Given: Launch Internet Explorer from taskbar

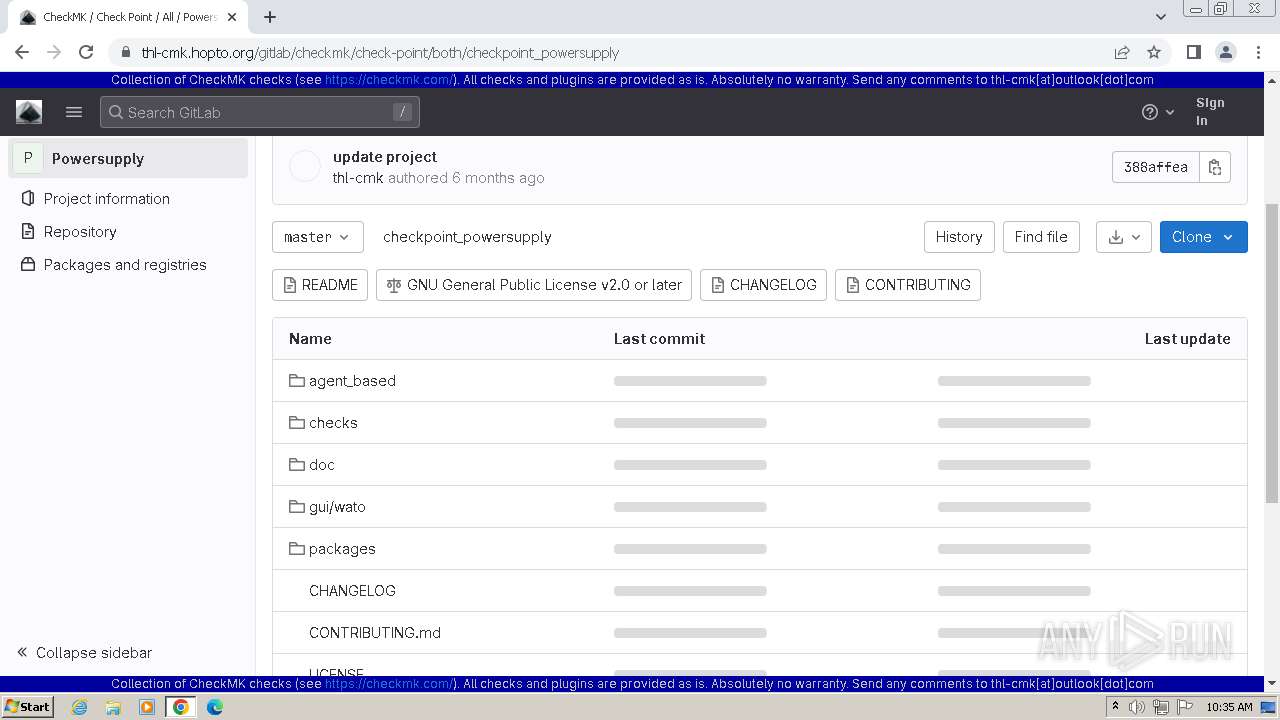Looking at the screenshot, I should click(x=80, y=707).
